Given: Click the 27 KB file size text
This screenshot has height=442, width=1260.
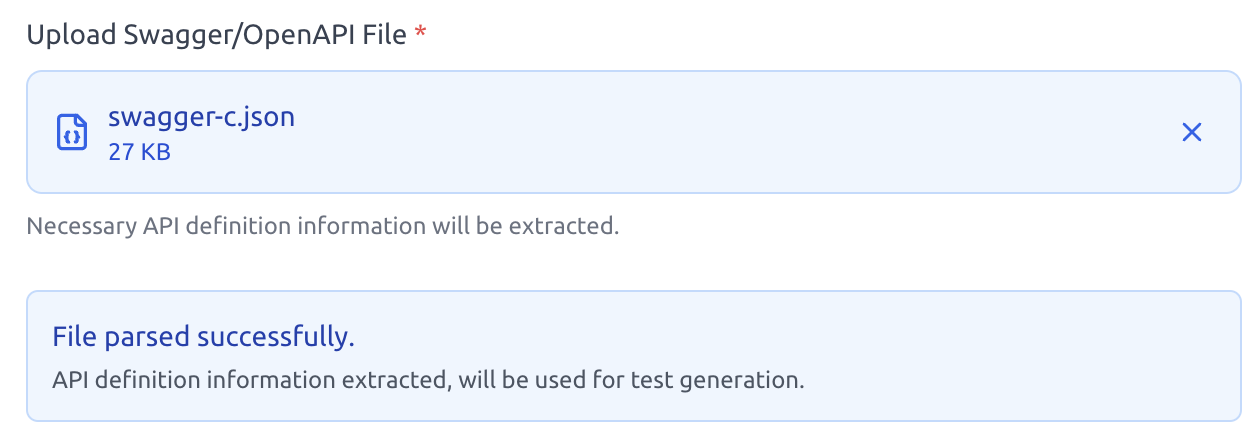Looking at the screenshot, I should (x=139, y=152).
